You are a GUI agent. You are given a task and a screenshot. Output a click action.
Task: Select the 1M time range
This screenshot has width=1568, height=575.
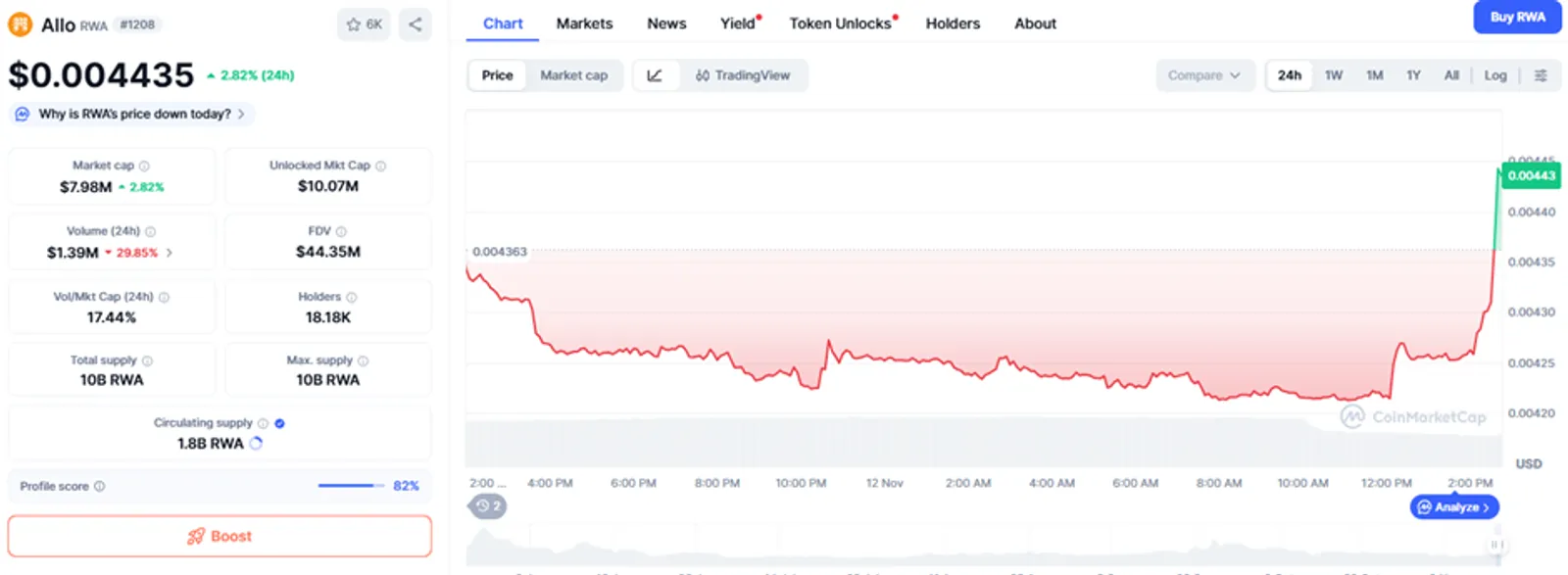pos(1375,75)
